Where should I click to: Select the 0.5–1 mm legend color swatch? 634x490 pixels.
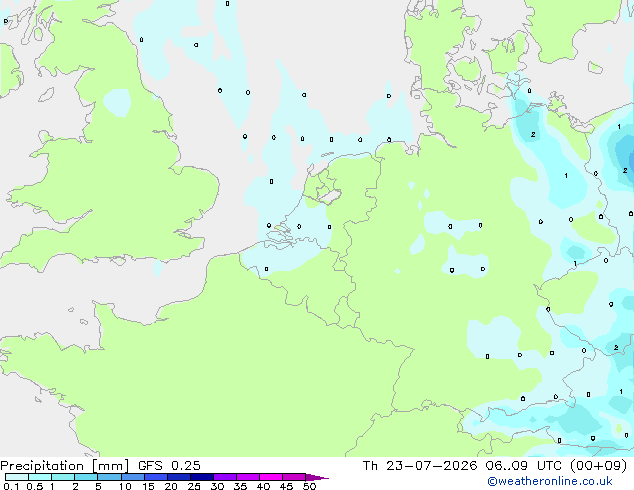pos(40,477)
